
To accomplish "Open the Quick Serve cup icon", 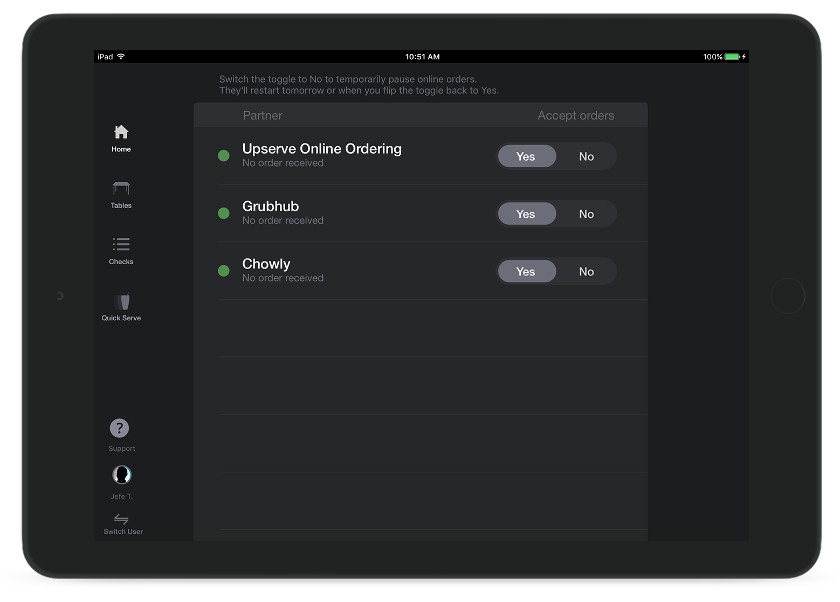I will pos(122,302).
